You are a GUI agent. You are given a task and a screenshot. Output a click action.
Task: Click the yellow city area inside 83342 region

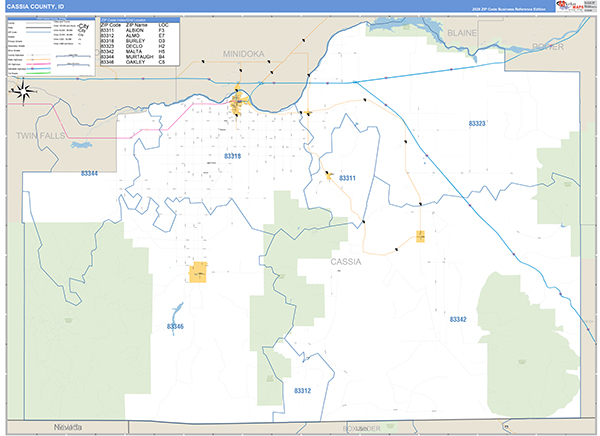(x=420, y=236)
